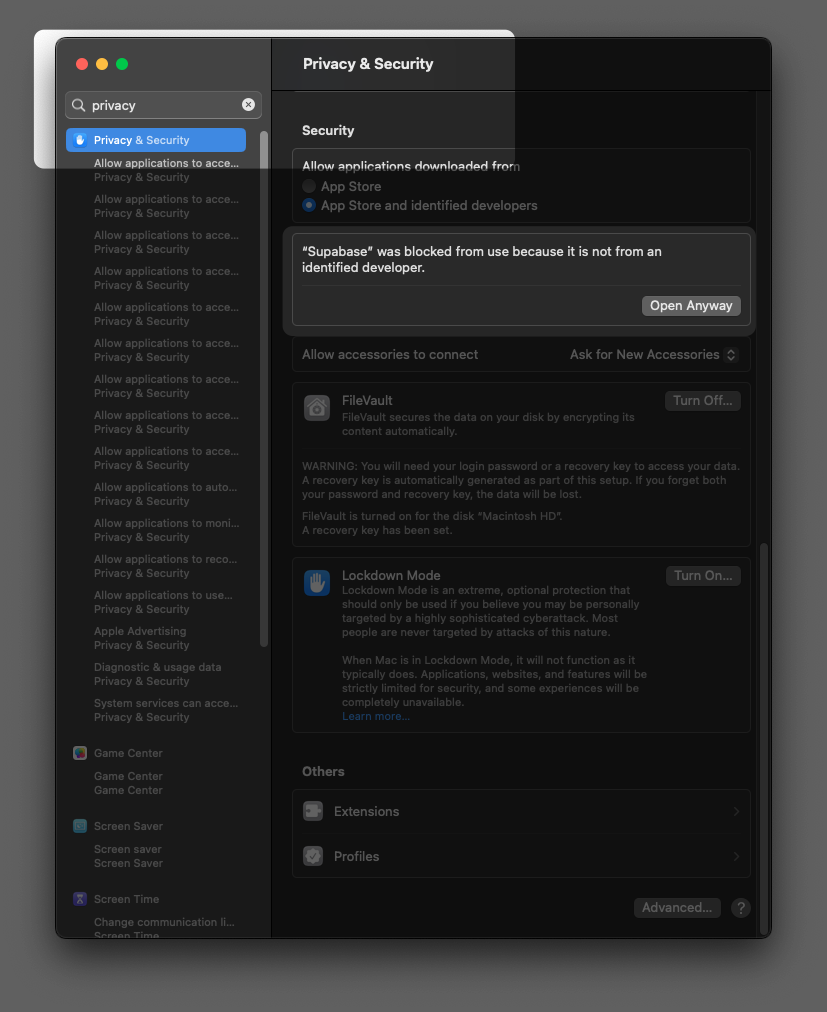Screen dimensions: 827x1012
Task: Click the Allow accessories to connect label
Action: tap(390, 354)
